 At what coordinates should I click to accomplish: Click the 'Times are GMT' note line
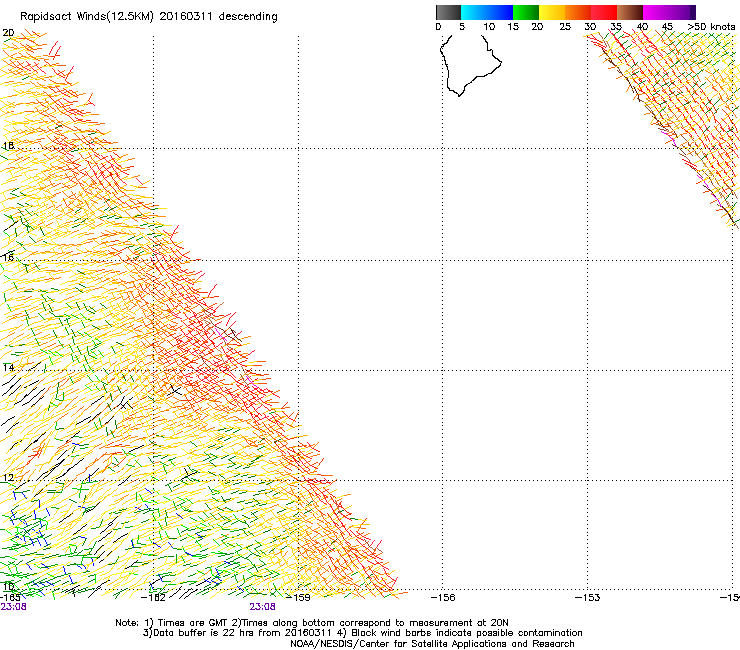tap(312, 623)
